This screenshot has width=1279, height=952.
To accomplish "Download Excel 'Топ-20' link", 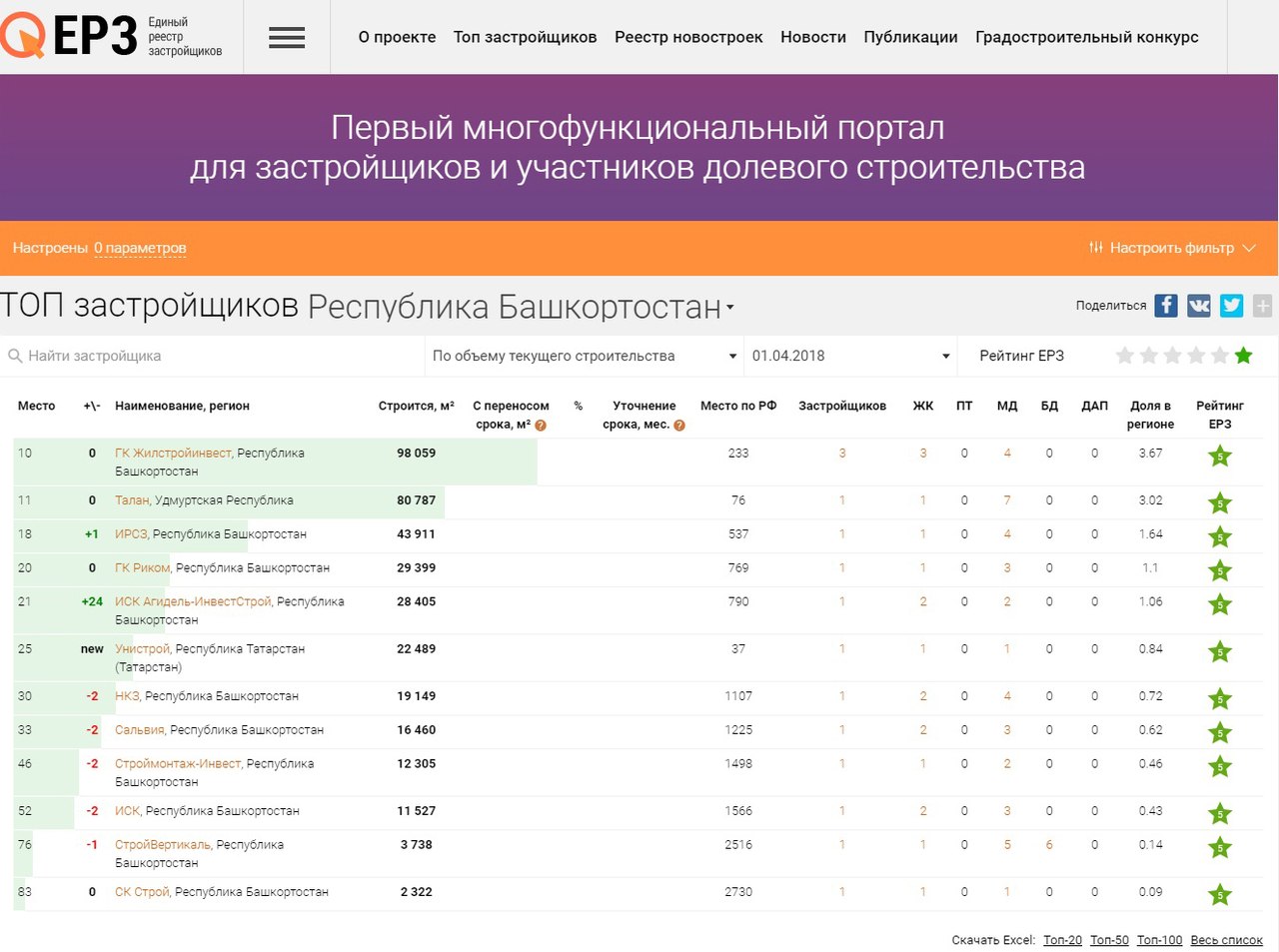I will [x=1062, y=940].
